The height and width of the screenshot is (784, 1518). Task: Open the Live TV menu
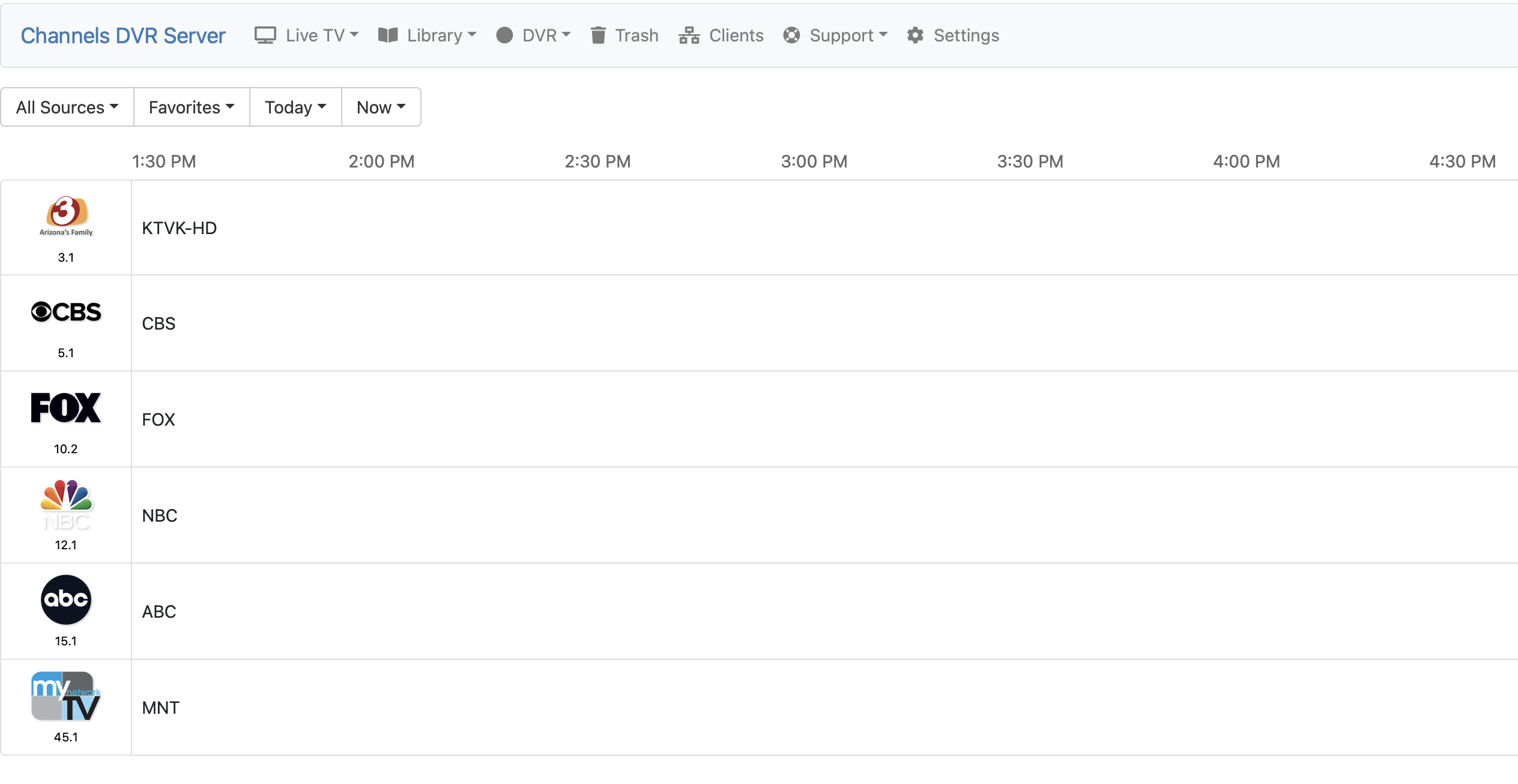point(306,35)
